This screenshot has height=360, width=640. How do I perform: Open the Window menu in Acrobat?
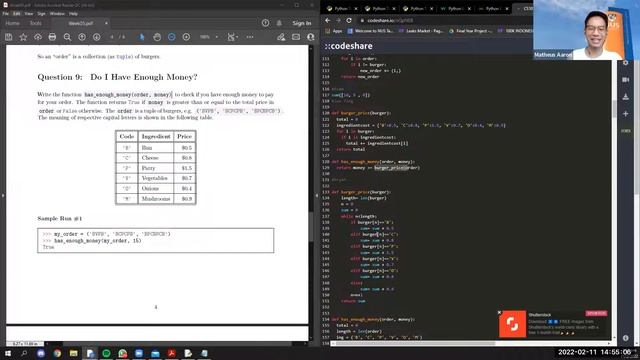[x=57, y=13]
